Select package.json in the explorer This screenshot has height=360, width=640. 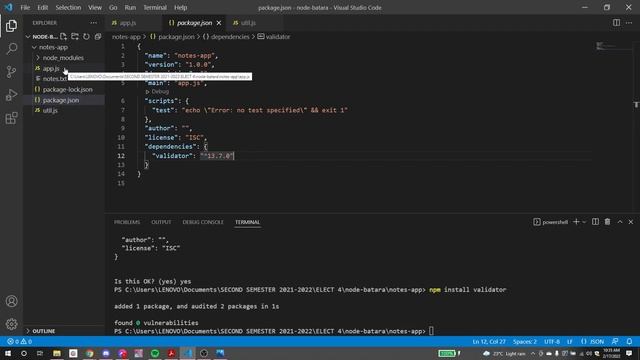[x=61, y=100]
